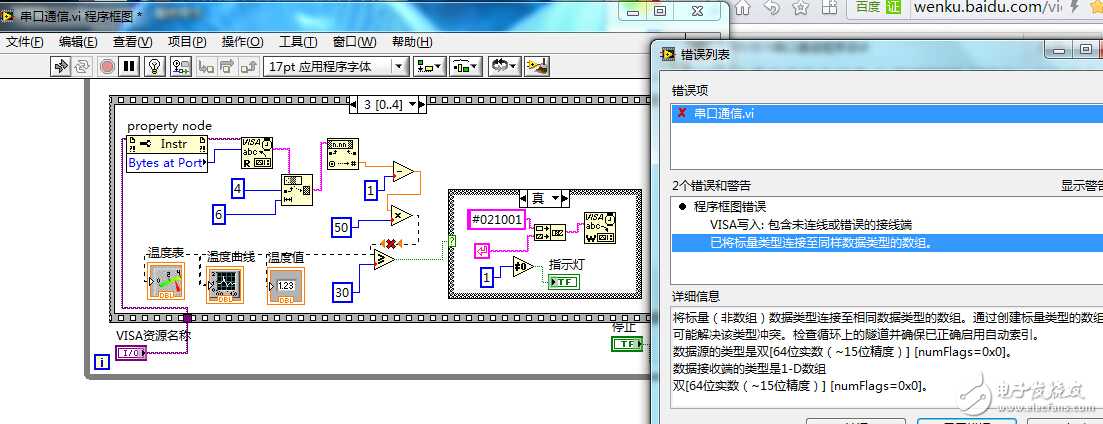Open the 17pt 应用程序字体 font dropdown
This screenshot has width=1103, height=424.
pos(336,66)
